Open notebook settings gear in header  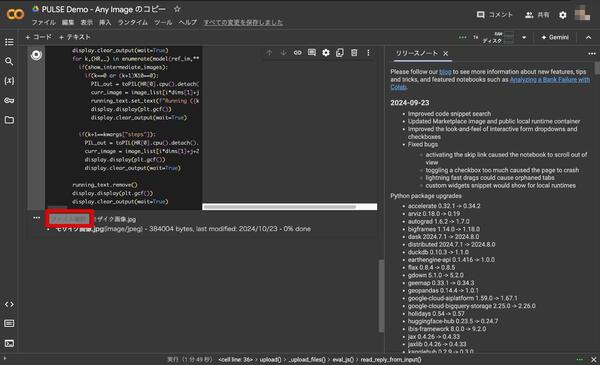click(562, 15)
